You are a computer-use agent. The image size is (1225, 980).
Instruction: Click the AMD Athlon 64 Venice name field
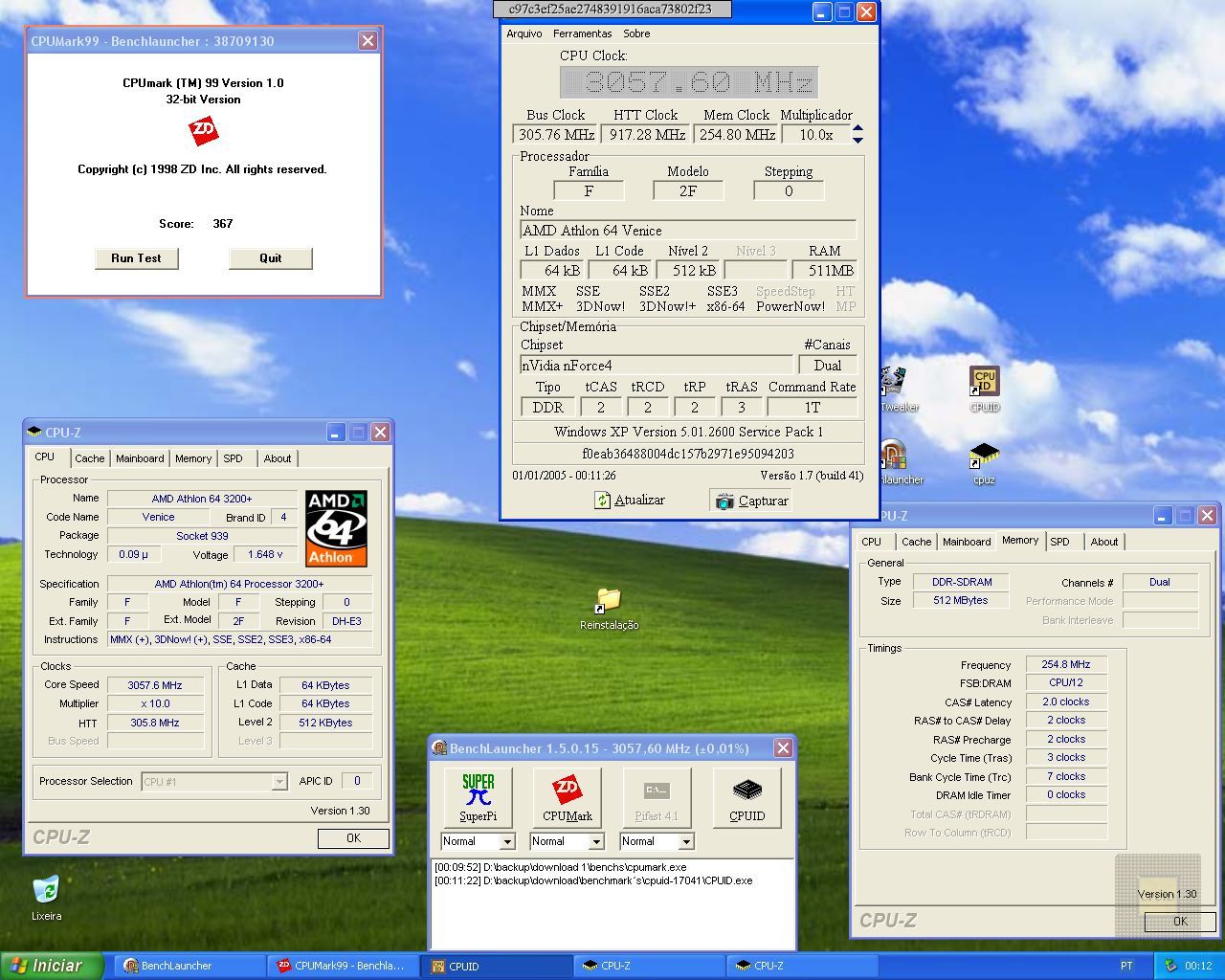pos(688,231)
